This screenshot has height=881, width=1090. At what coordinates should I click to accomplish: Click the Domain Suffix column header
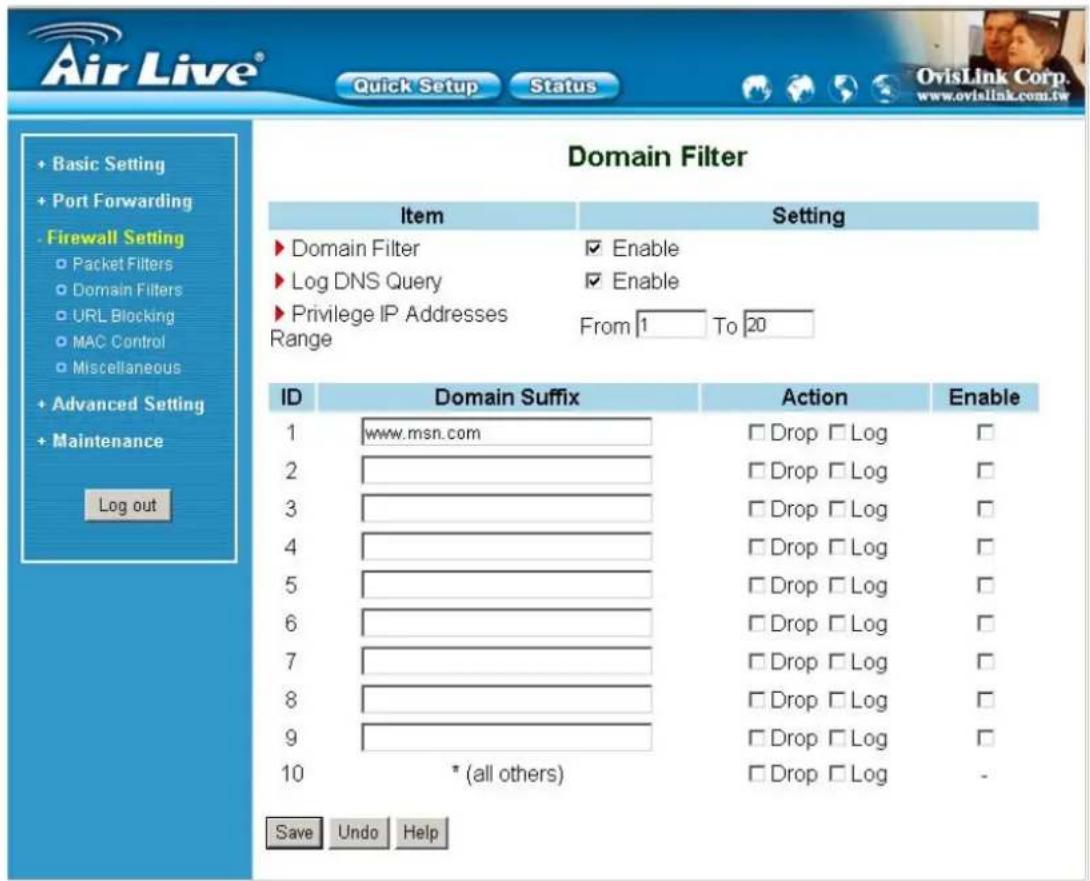click(x=507, y=397)
